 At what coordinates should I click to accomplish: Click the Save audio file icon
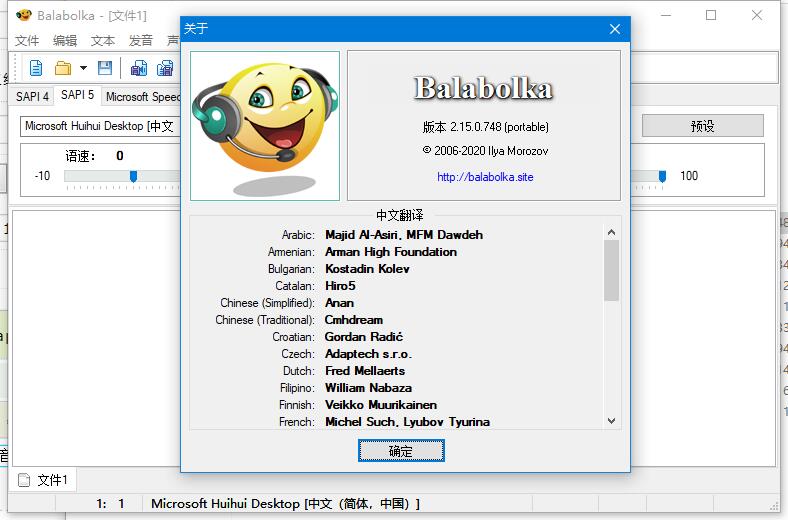click(139, 68)
